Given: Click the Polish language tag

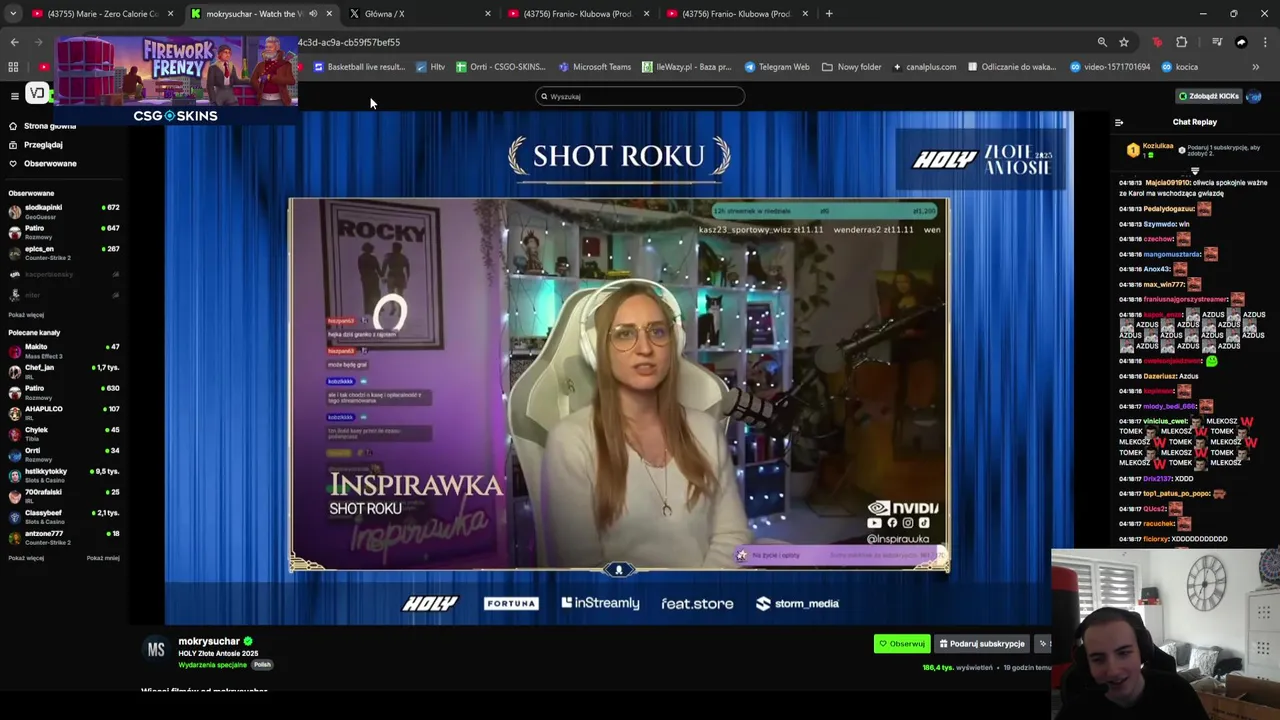Looking at the screenshot, I should click(262, 665).
